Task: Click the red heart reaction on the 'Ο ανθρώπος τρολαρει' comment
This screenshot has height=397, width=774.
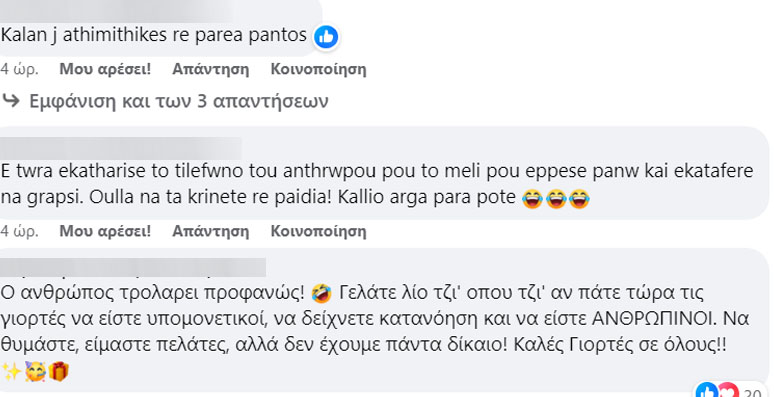Action: pyautogui.click(x=728, y=392)
